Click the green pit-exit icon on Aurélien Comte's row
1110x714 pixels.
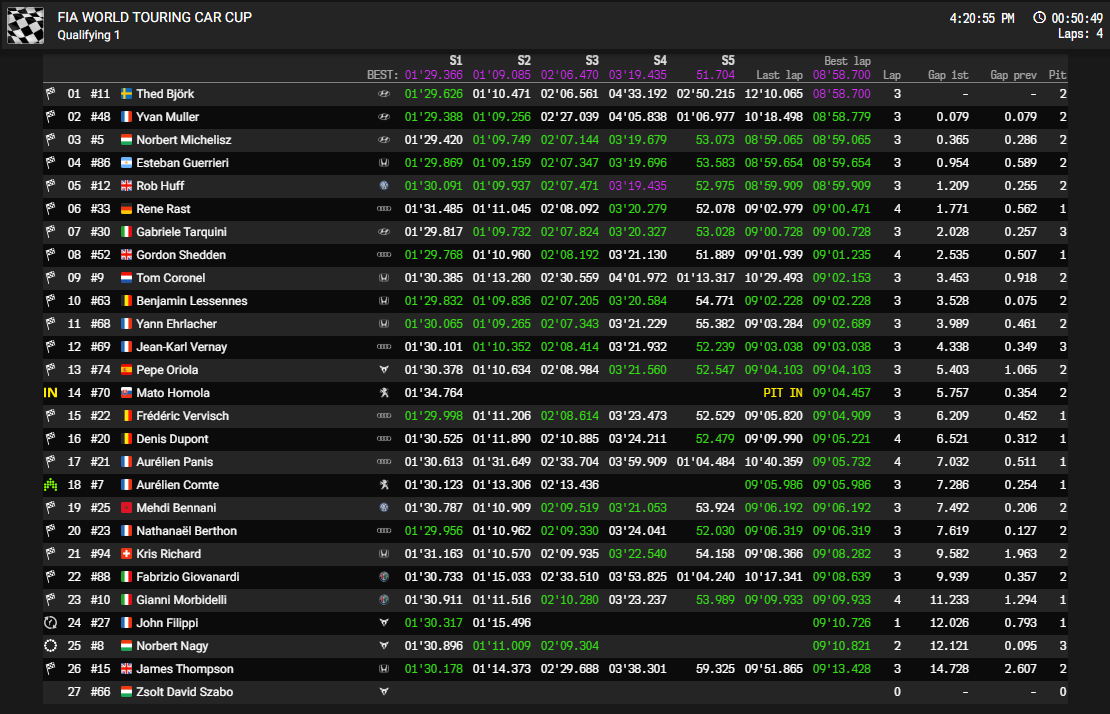pyautogui.click(x=51, y=484)
